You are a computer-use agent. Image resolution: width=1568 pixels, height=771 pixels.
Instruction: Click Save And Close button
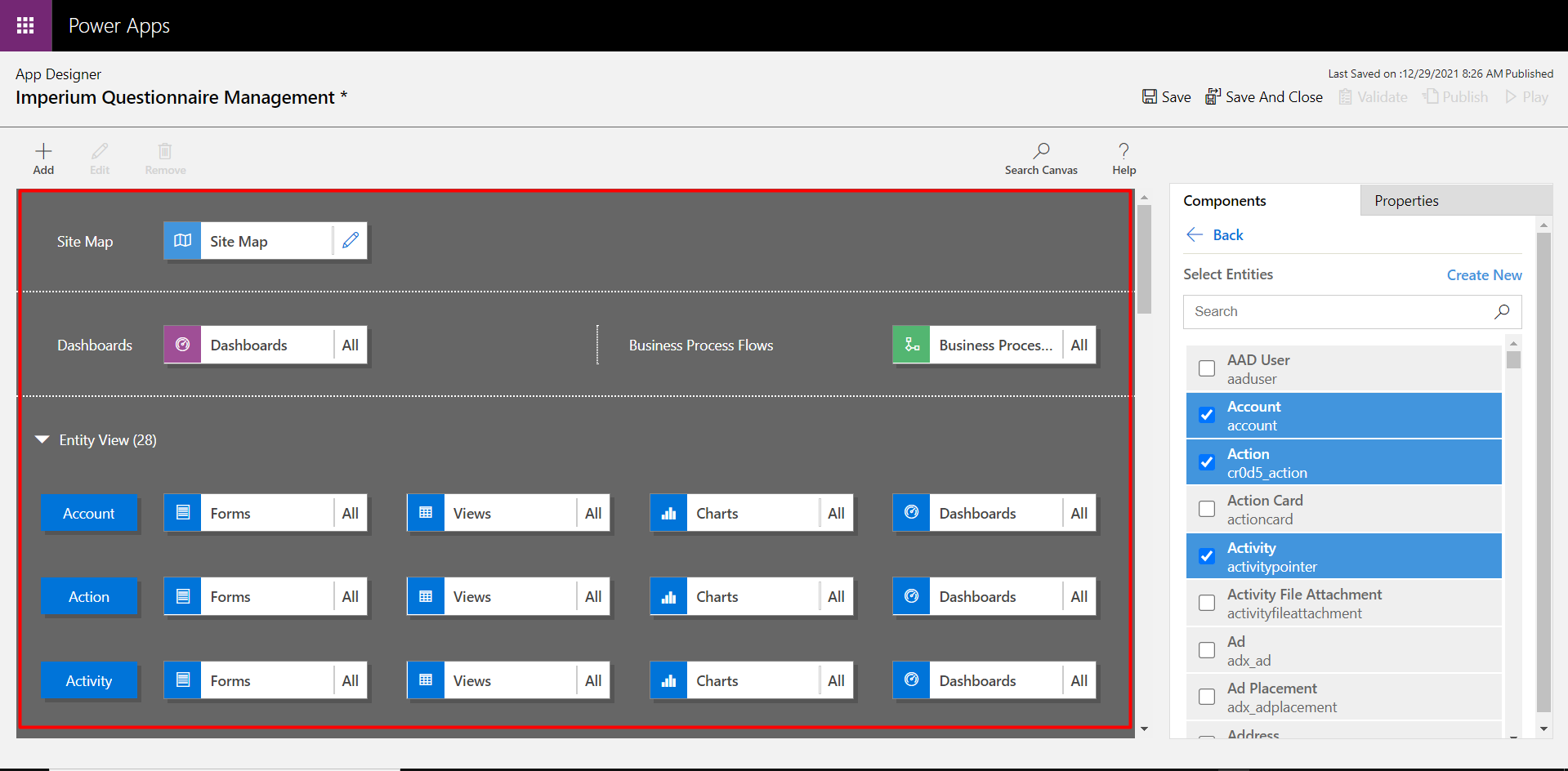(x=1264, y=97)
